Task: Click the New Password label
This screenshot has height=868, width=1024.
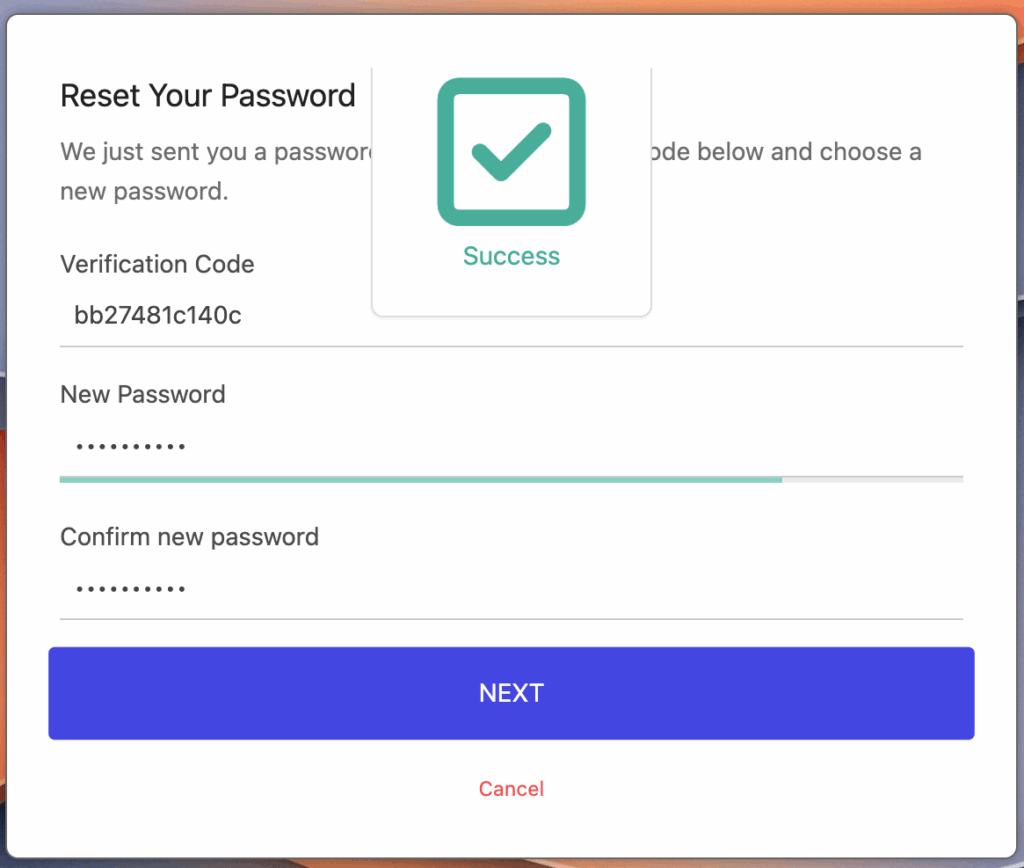Action: pyautogui.click(x=143, y=394)
